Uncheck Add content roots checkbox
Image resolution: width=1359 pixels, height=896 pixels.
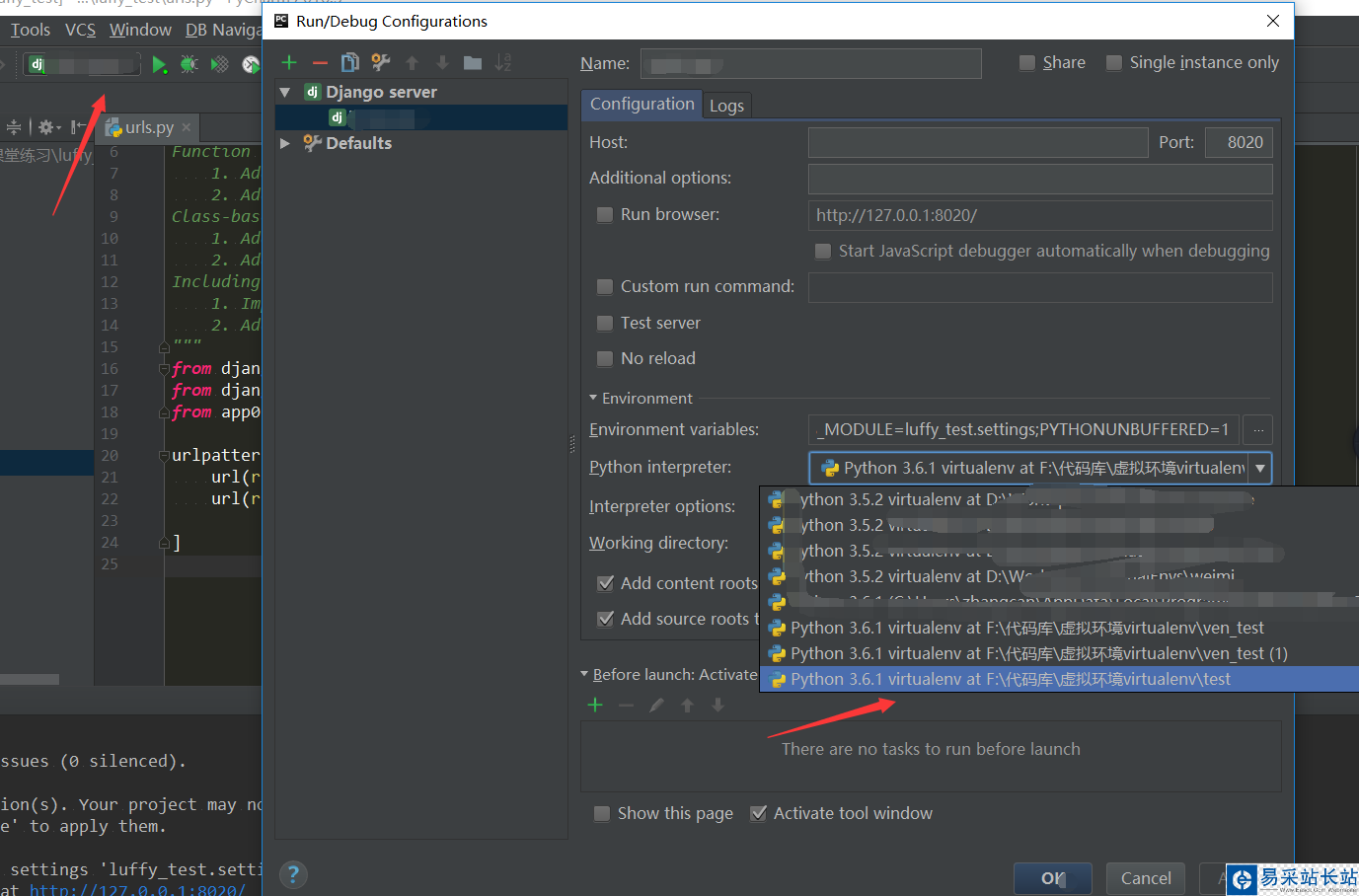click(x=606, y=583)
